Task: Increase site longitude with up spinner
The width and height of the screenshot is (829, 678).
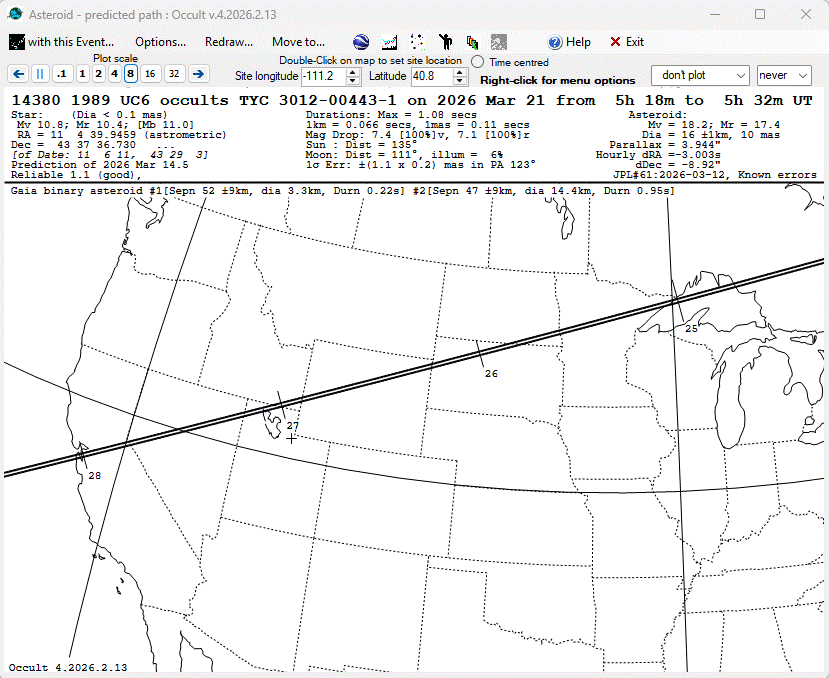Action: pos(353,72)
